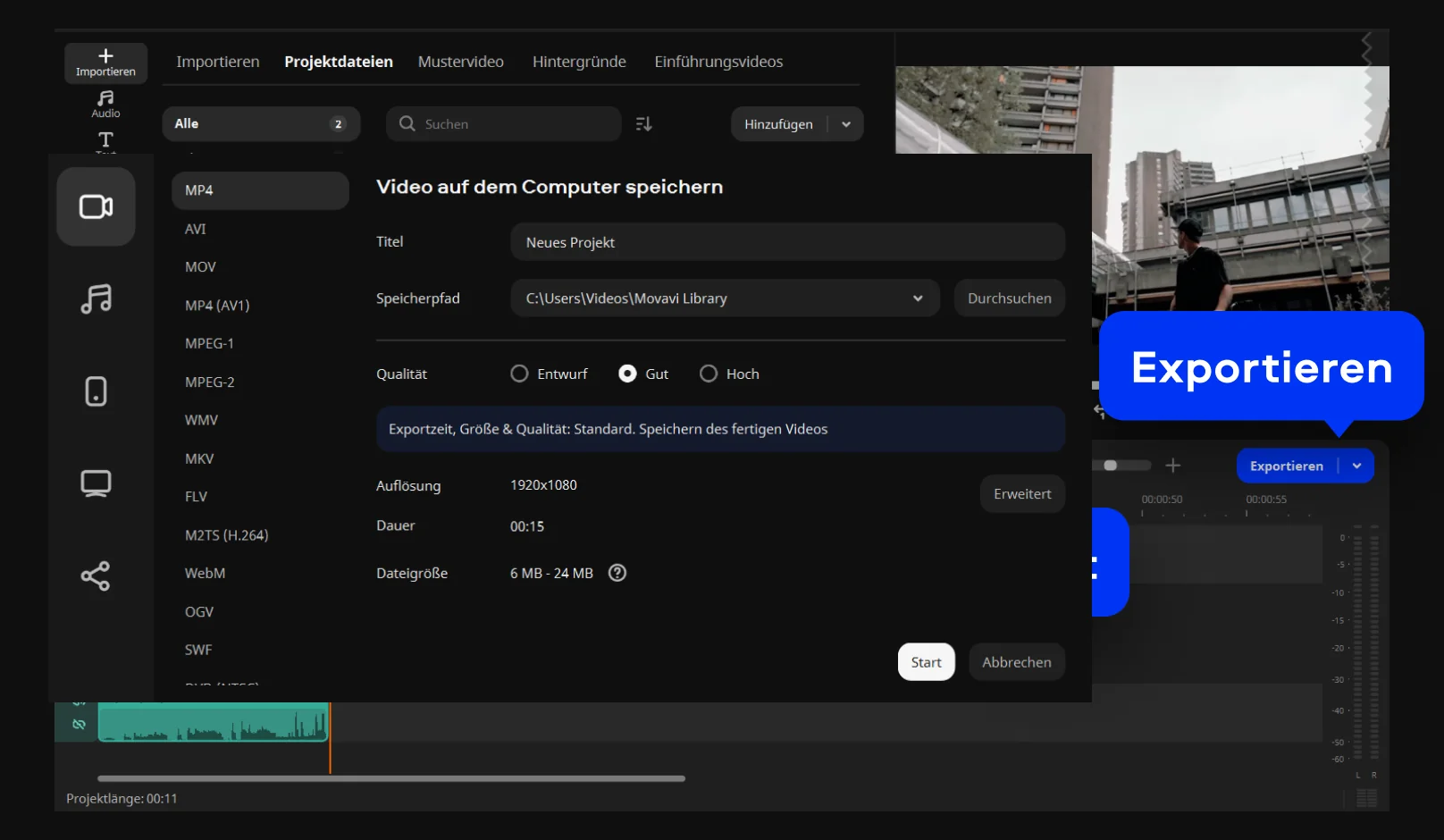The height and width of the screenshot is (840, 1444).
Task: Click the Titel input field
Action: point(786,242)
